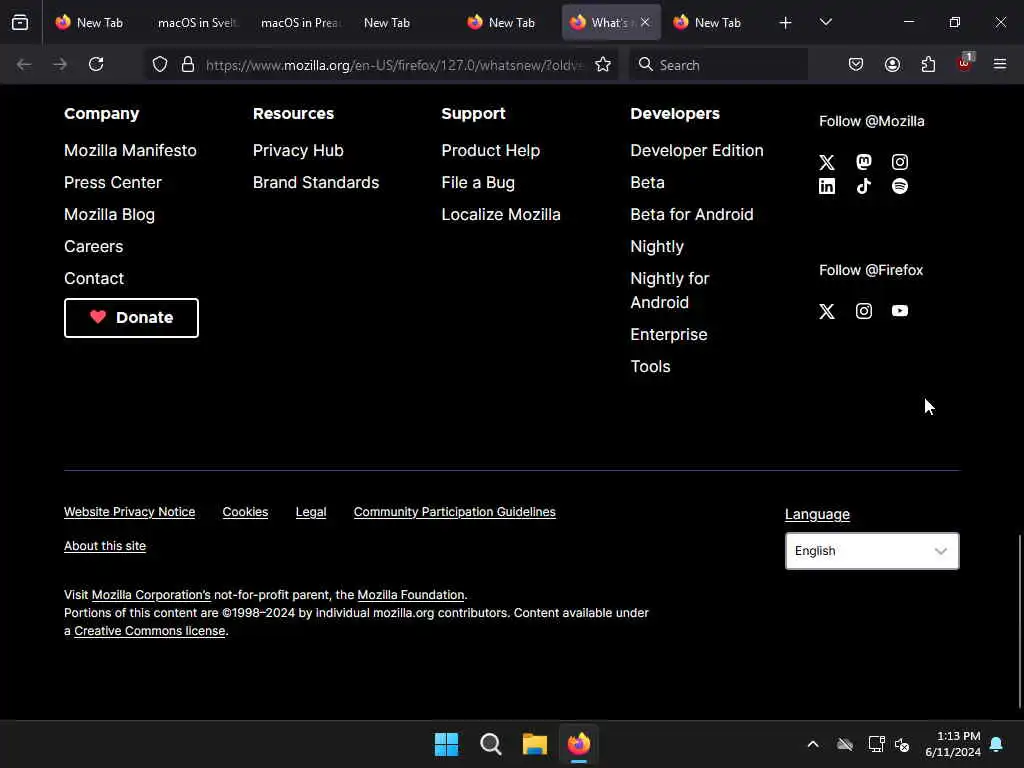
Task: Open Mozilla's X (Twitter) profile icon
Action: tap(827, 162)
